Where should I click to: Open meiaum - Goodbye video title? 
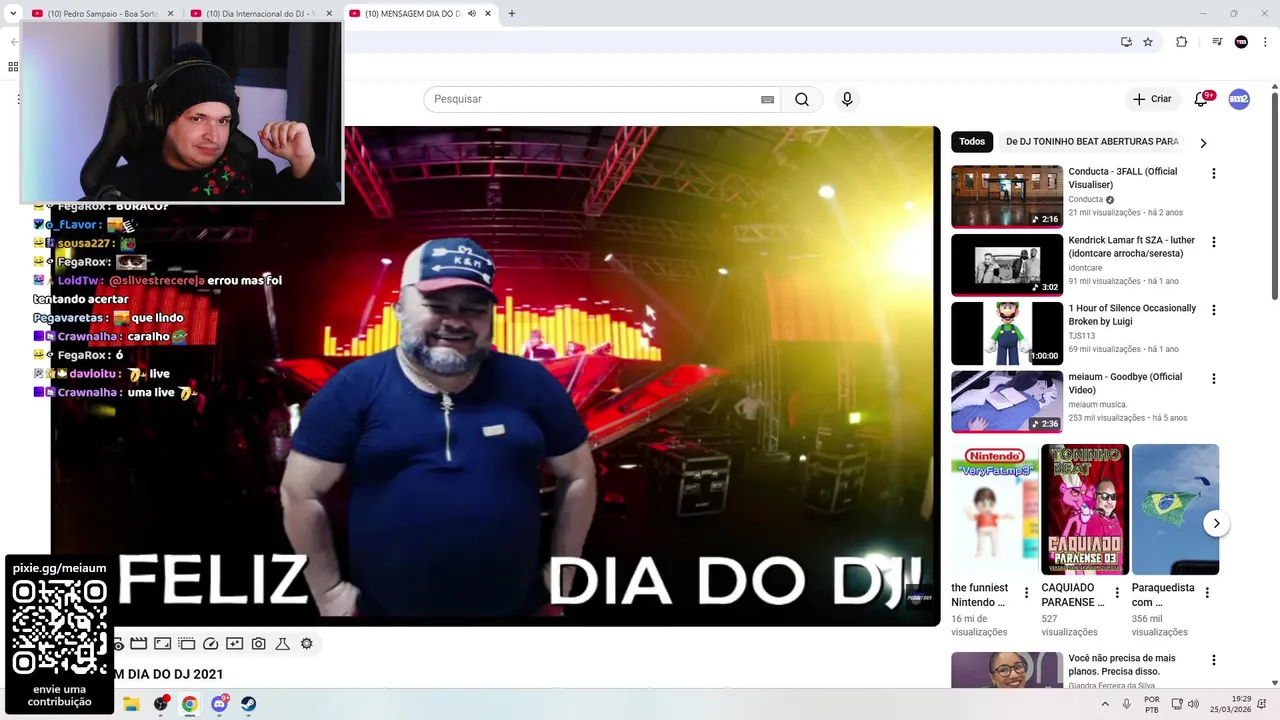[x=1125, y=383]
